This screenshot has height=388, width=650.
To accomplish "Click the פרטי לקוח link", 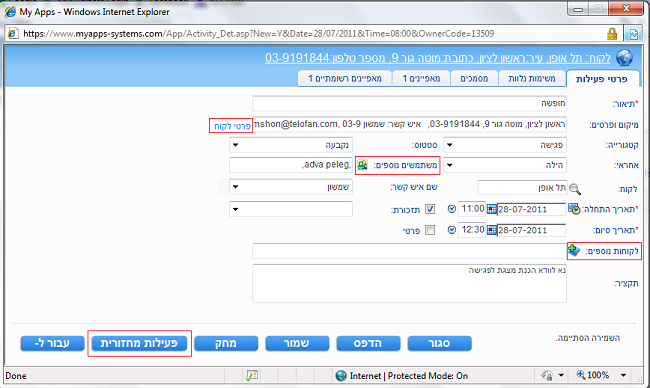I will tap(232, 126).
